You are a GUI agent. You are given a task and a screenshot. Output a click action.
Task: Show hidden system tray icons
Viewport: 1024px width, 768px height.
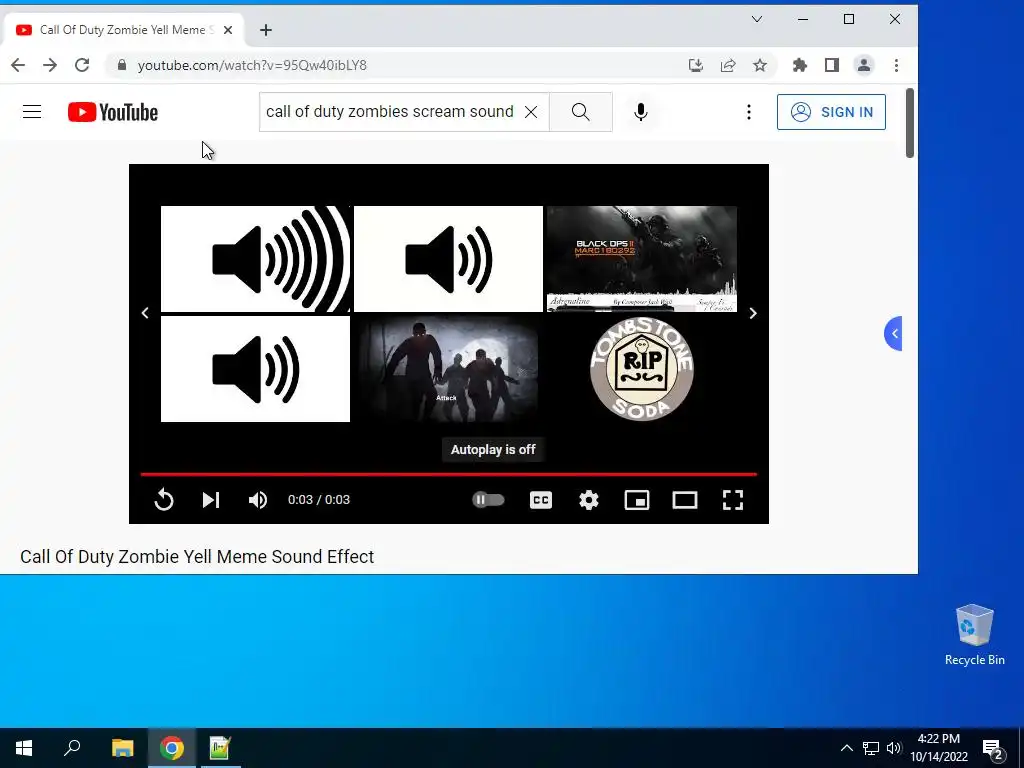[x=846, y=748]
